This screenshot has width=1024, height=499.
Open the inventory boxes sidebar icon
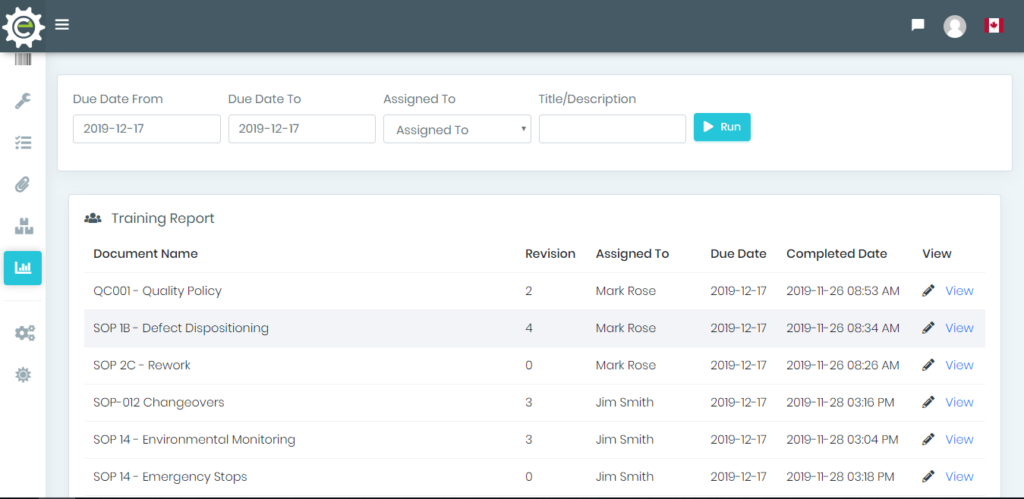coord(24,227)
